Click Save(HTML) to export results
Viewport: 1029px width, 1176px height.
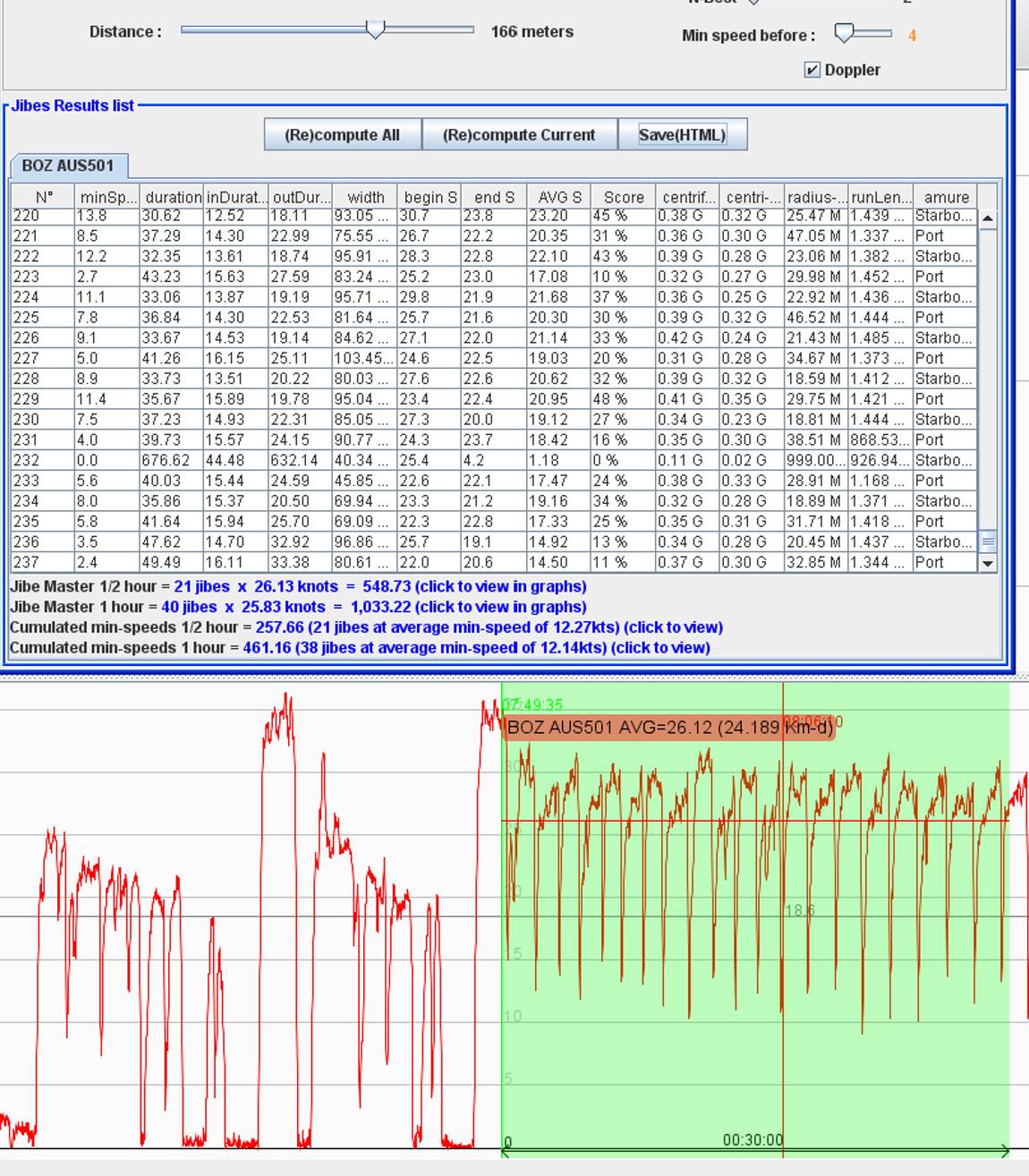682,135
